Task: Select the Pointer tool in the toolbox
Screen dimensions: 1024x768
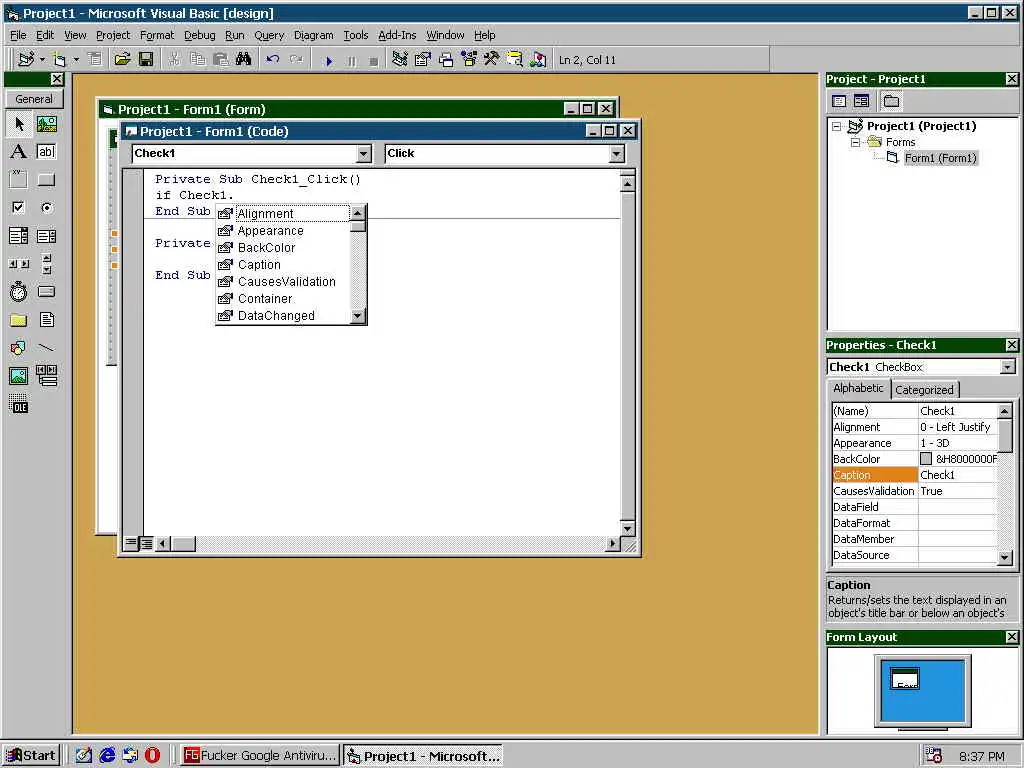Action: [19, 123]
